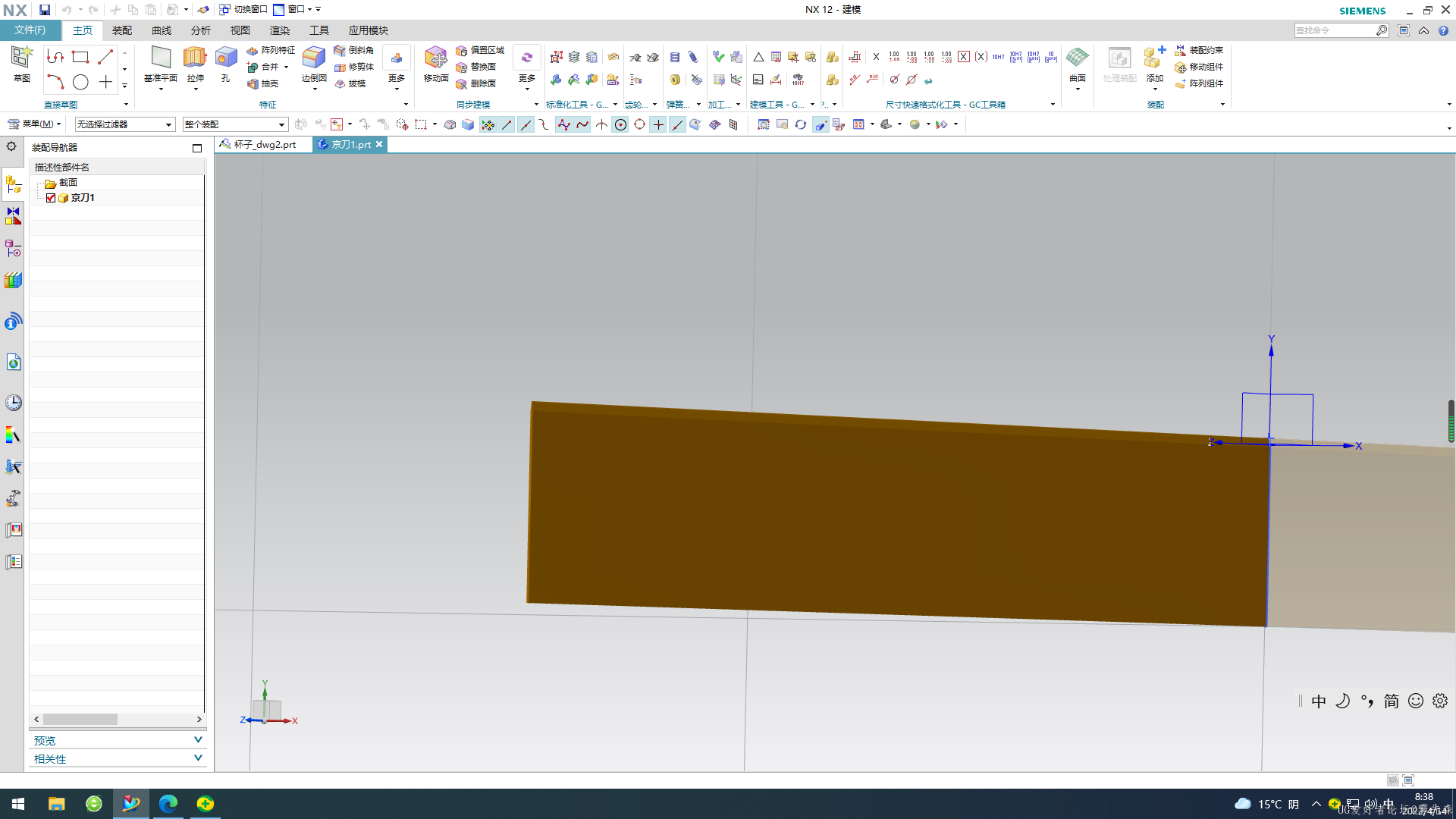Open the 无选择过滤器 selection filter dropdown
1456x819 pixels.
[x=125, y=124]
